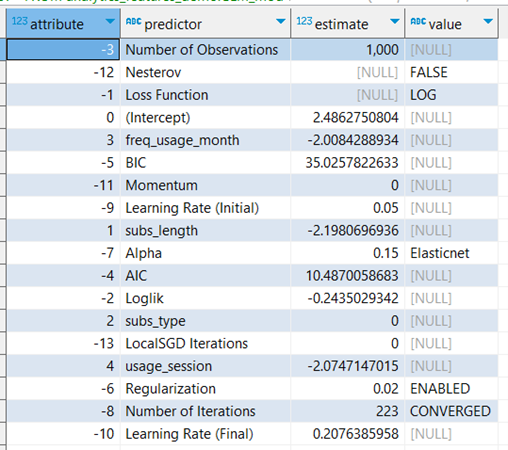The image size is (508, 450).
Task: Select the AIC predictor cell
Action: (x=205, y=276)
